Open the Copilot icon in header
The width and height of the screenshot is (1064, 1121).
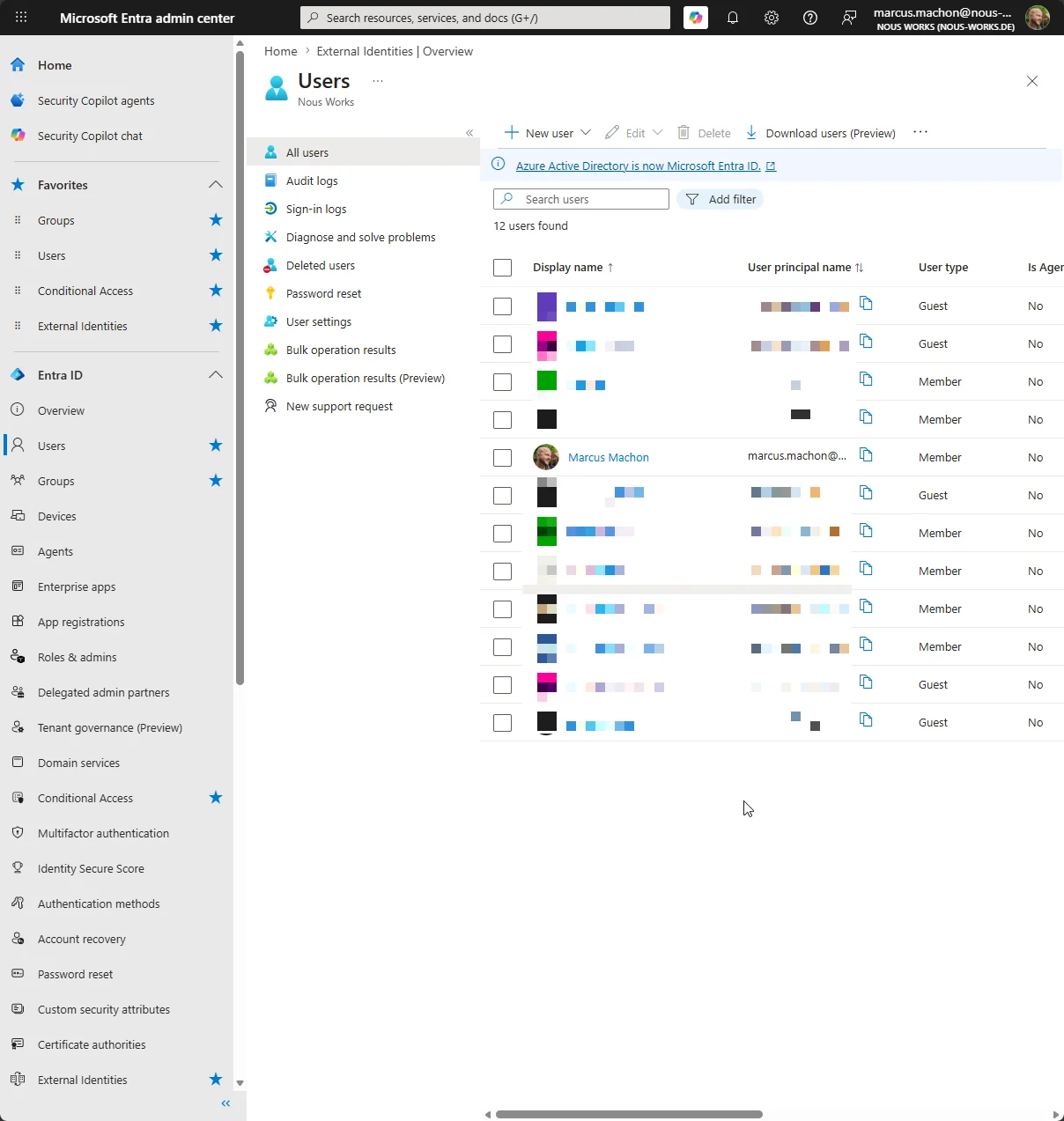[x=696, y=18]
